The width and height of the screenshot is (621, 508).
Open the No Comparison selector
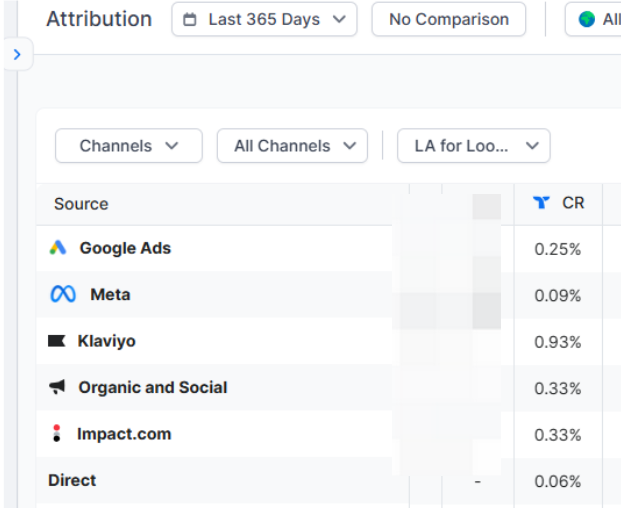pos(449,19)
